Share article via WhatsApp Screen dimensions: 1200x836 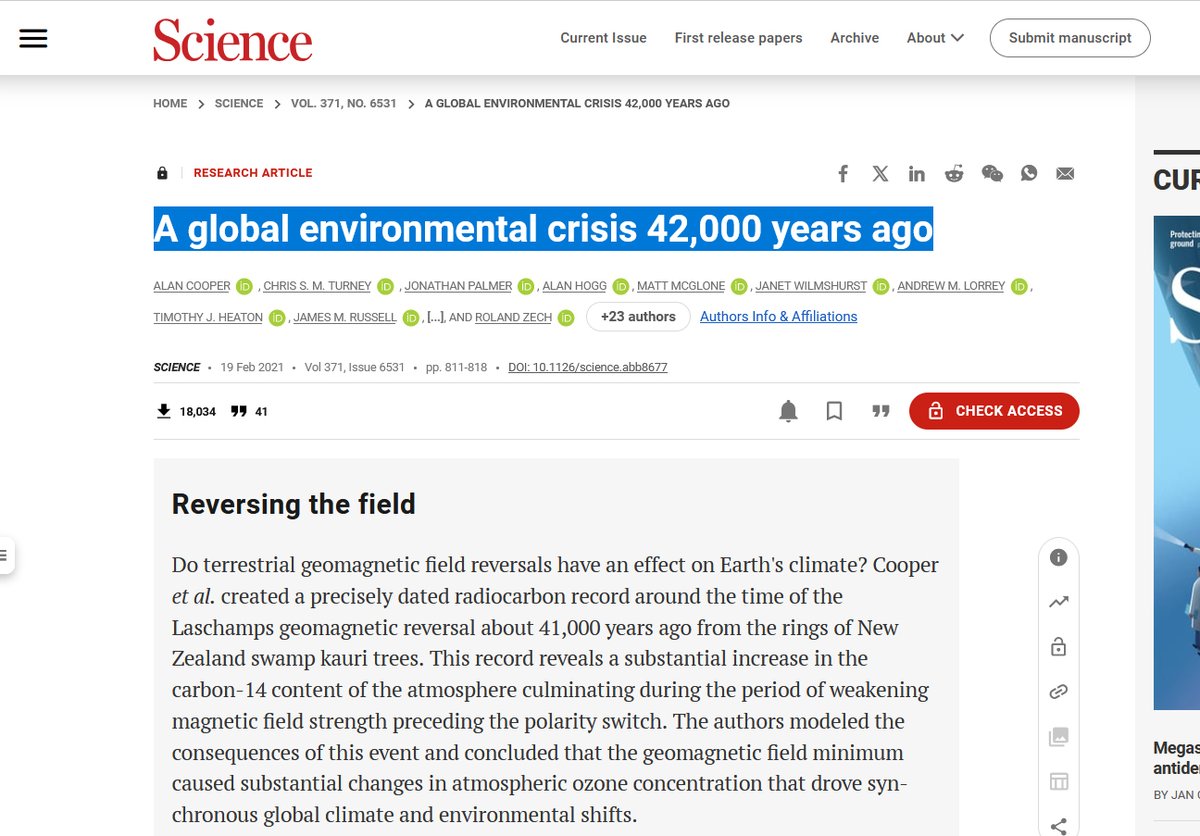point(1029,174)
